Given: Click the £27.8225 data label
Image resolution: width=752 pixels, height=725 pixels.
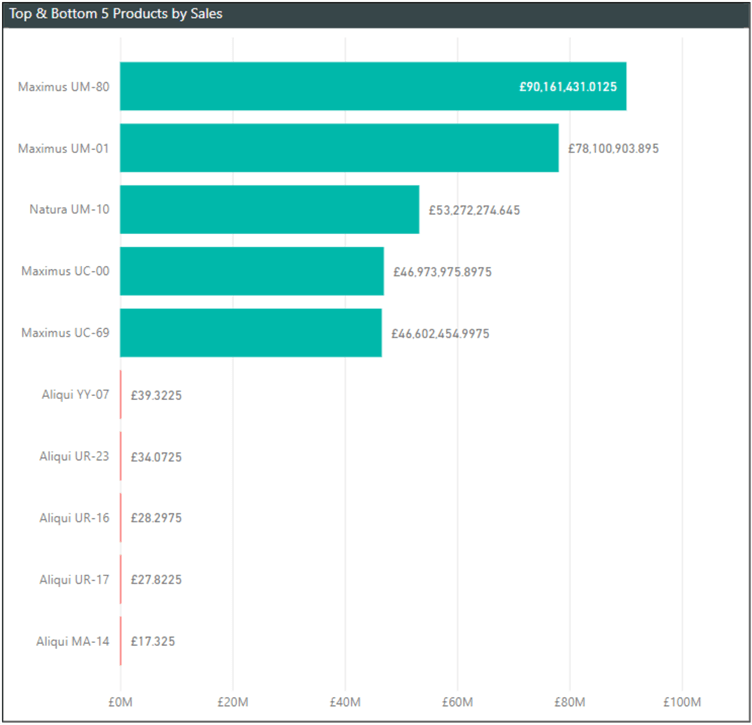Looking at the screenshot, I should click(156, 580).
